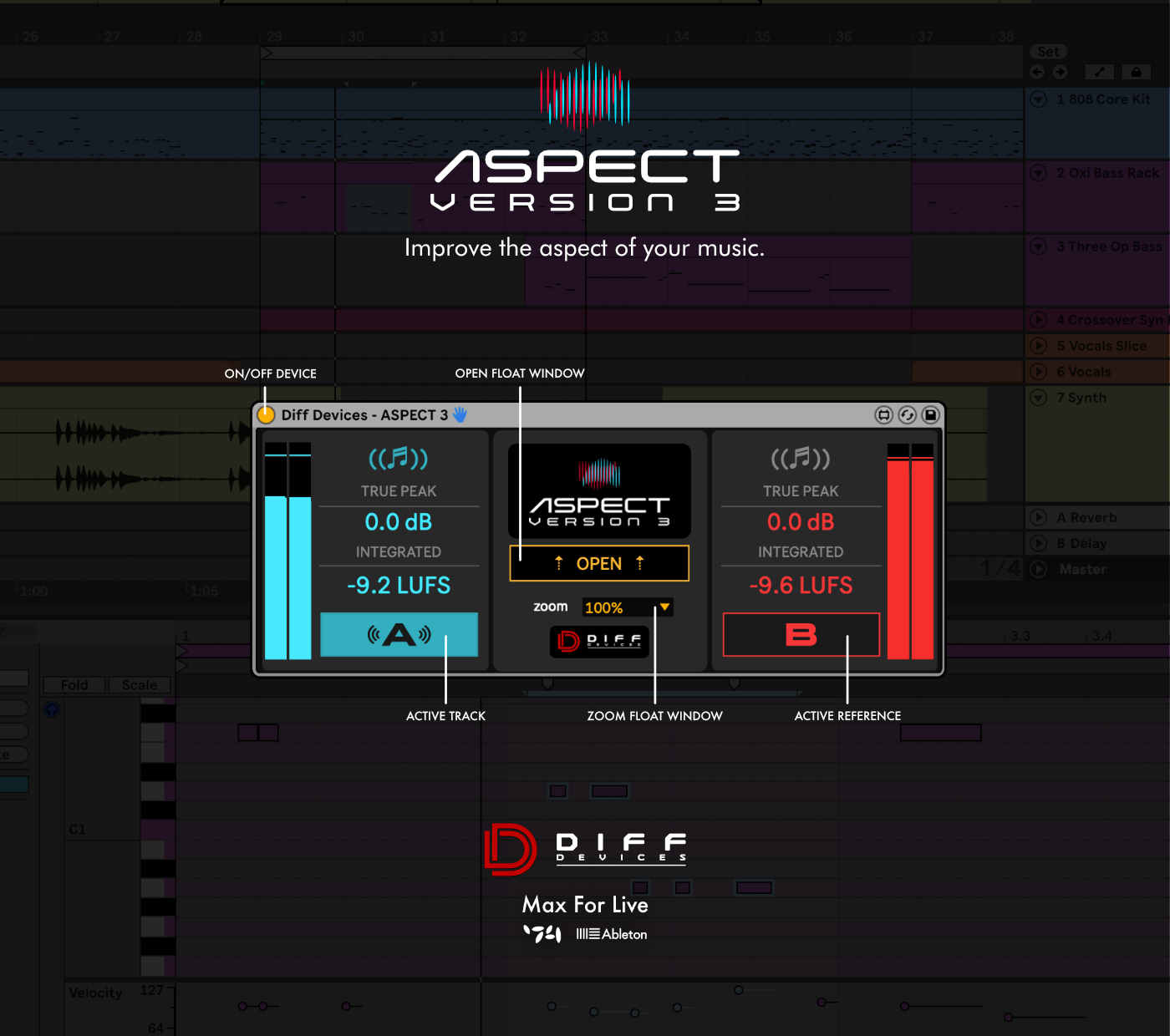Viewport: 1170px width, 1036px height.
Task: Collapse the 1 808 Core Kit track
Action: point(1038,99)
